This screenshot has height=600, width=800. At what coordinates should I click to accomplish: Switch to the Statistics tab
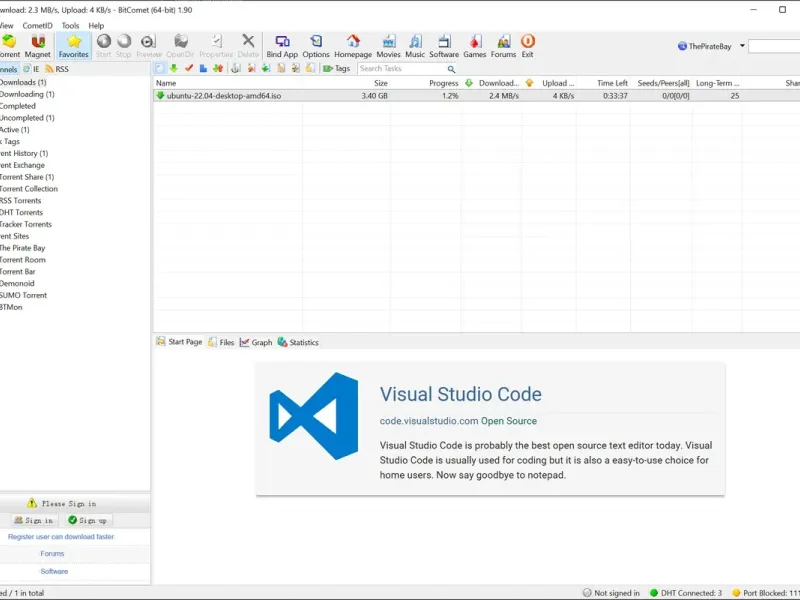pyautogui.click(x=298, y=342)
